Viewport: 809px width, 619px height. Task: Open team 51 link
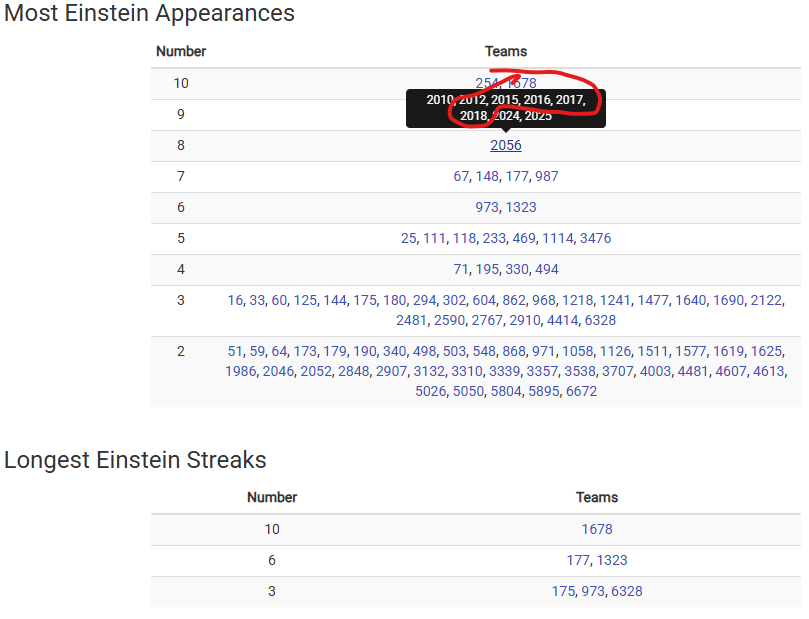point(235,351)
